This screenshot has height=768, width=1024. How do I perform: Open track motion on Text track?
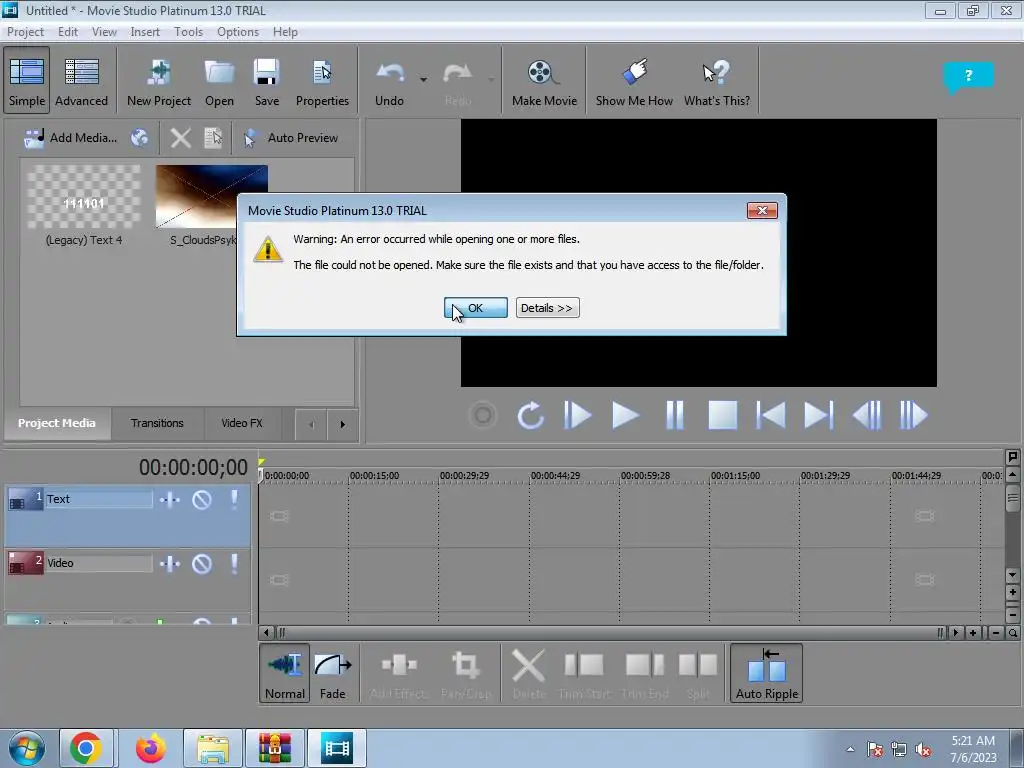point(170,500)
